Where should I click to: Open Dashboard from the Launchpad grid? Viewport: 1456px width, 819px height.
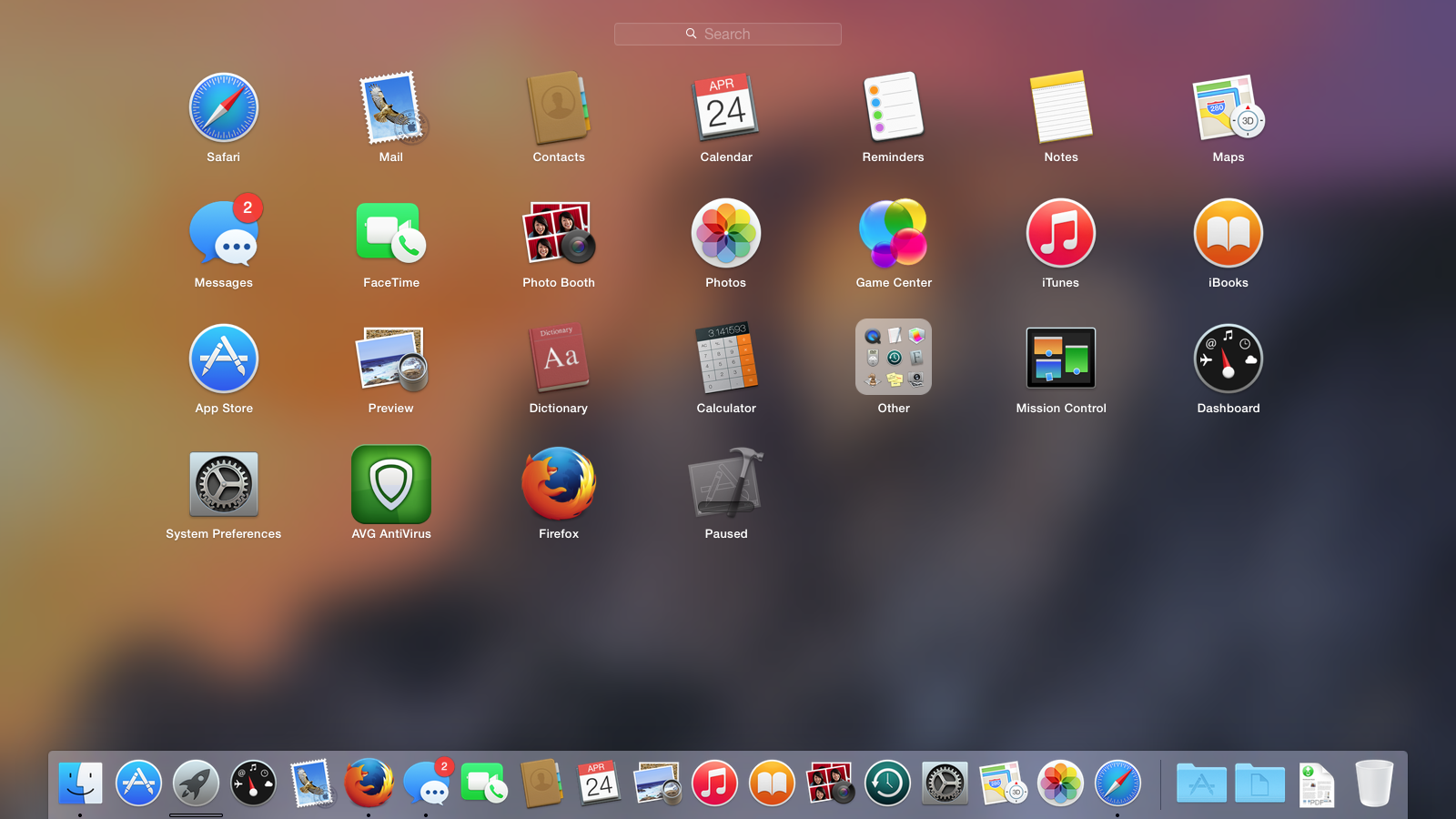tap(1228, 359)
